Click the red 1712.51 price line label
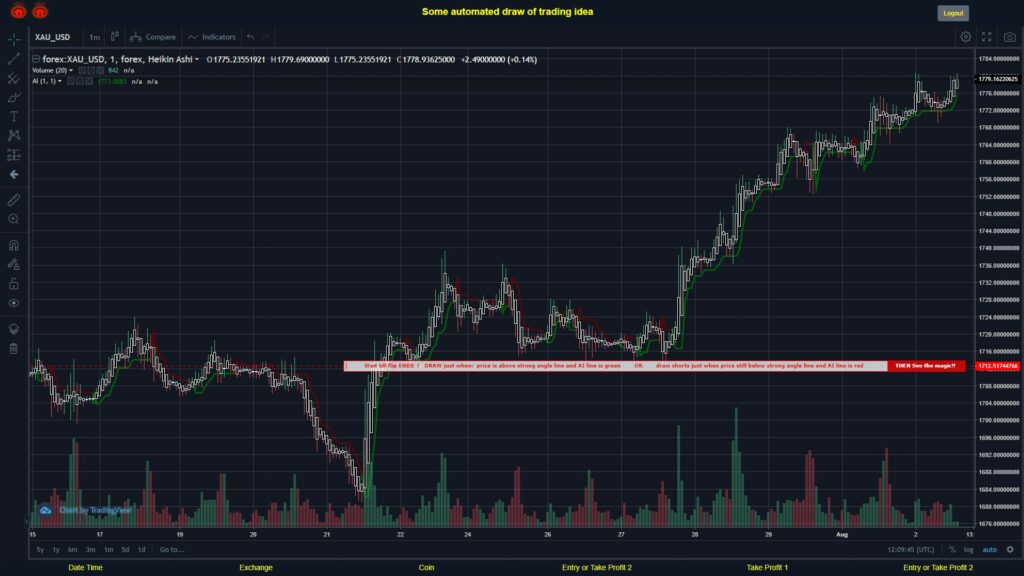The image size is (1024, 576). [x=997, y=366]
